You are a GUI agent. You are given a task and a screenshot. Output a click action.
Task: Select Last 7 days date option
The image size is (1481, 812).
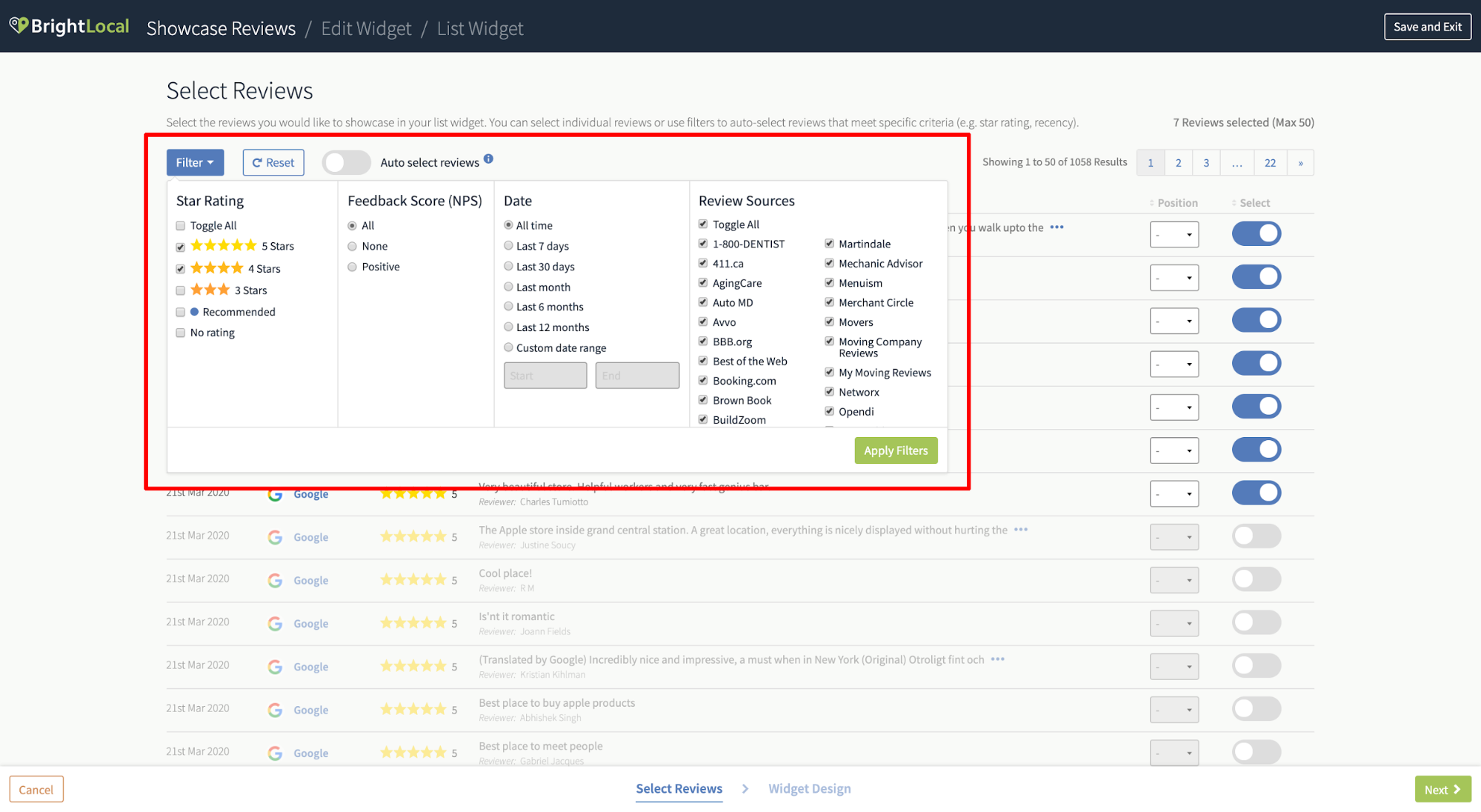click(x=508, y=245)
